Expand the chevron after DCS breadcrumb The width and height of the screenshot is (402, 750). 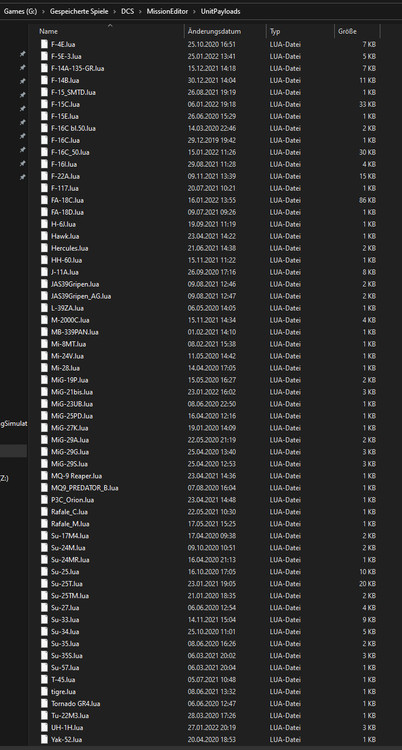[141, 11]
